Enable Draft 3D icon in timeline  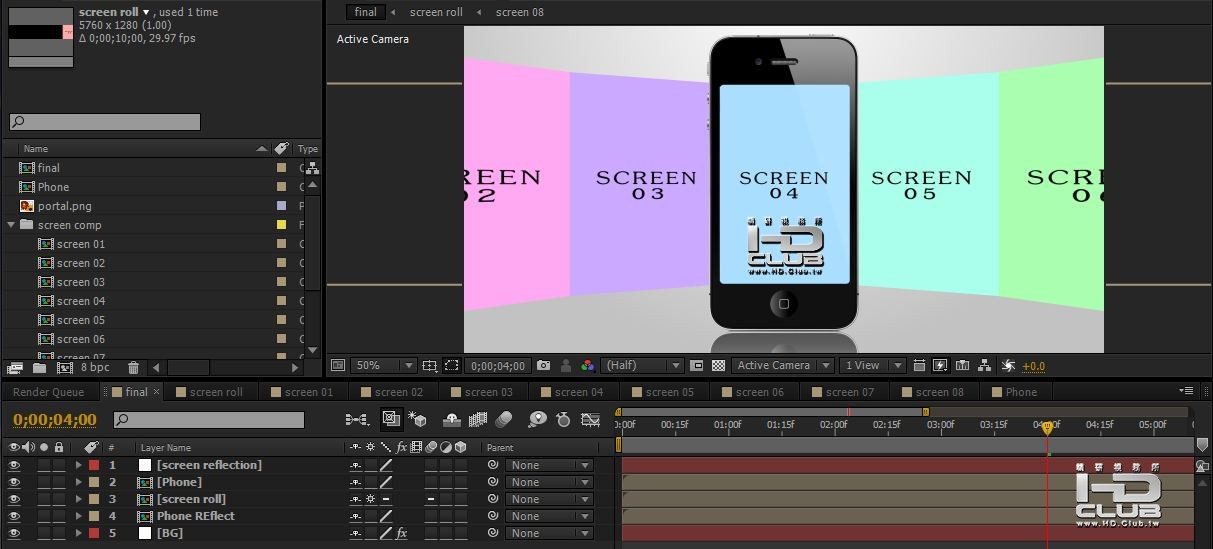coord(417,420)
